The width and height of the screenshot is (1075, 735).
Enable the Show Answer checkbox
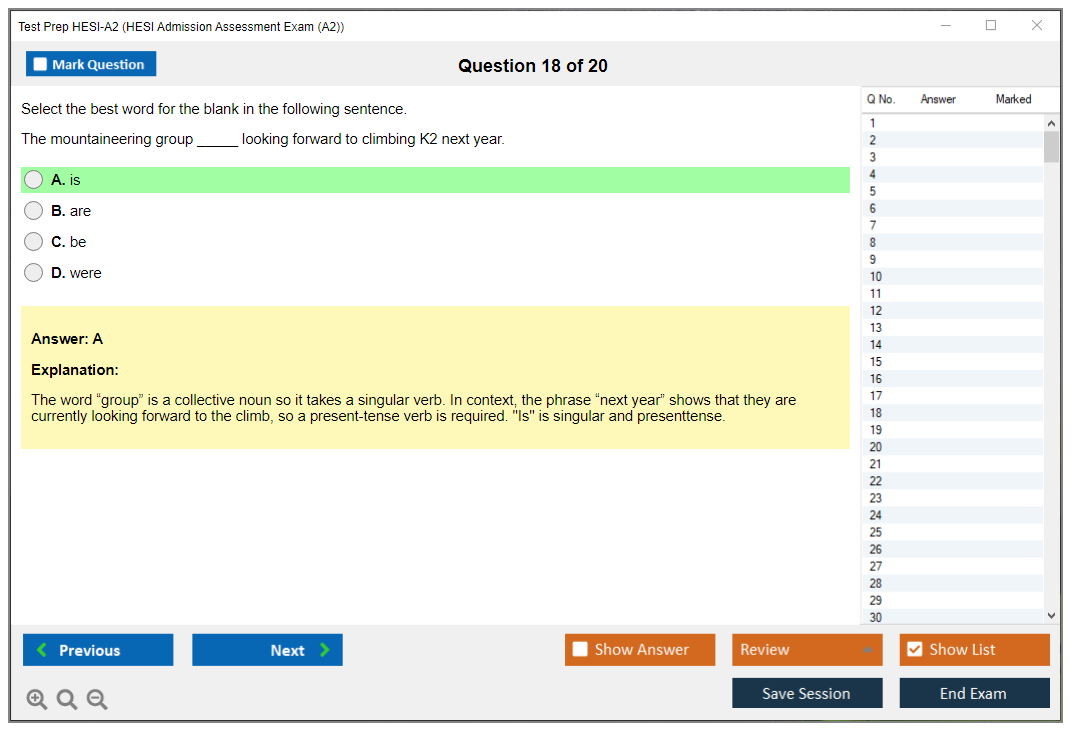580,650
